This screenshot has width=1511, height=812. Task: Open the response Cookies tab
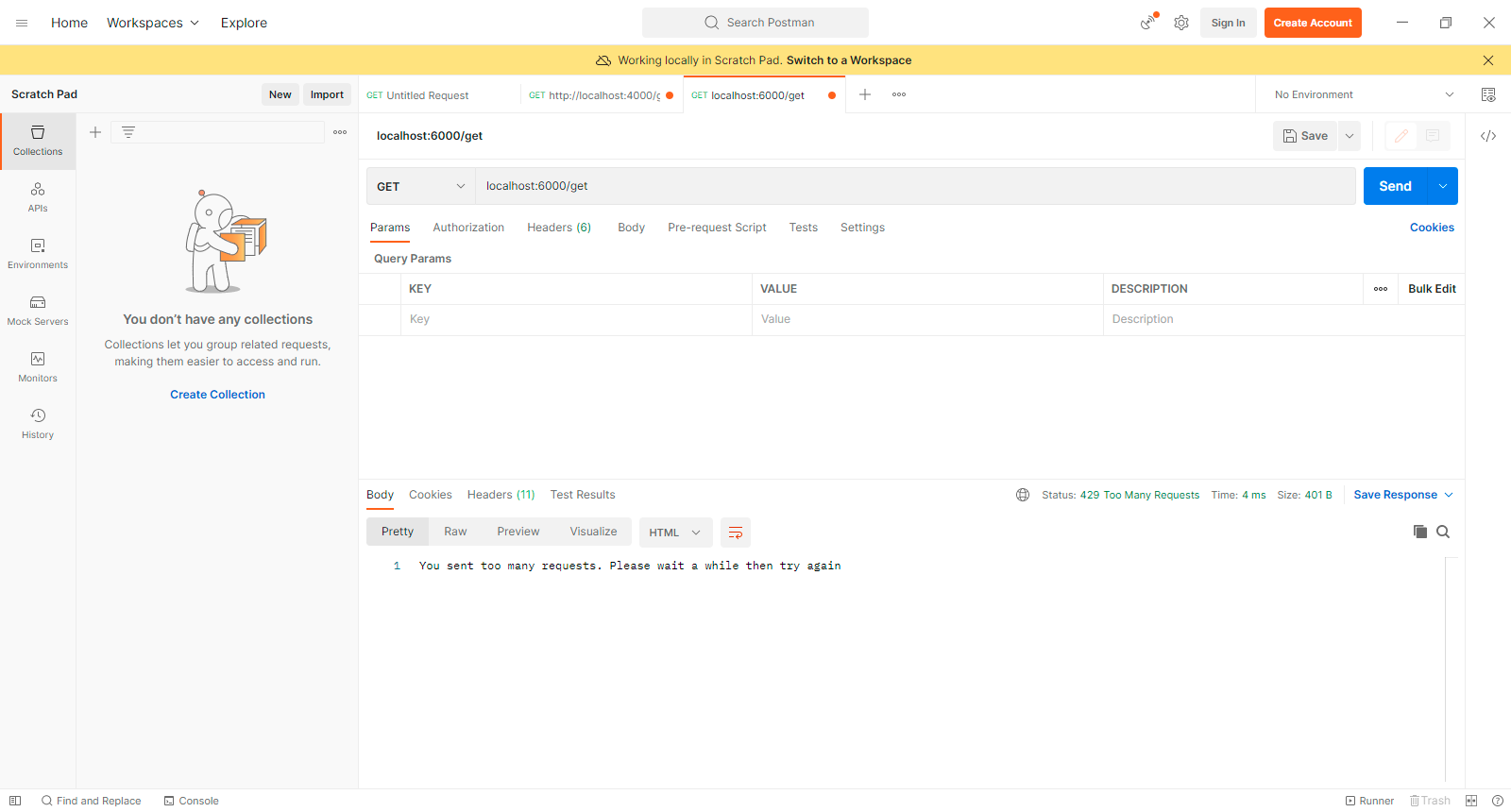[x=430, y=495]
